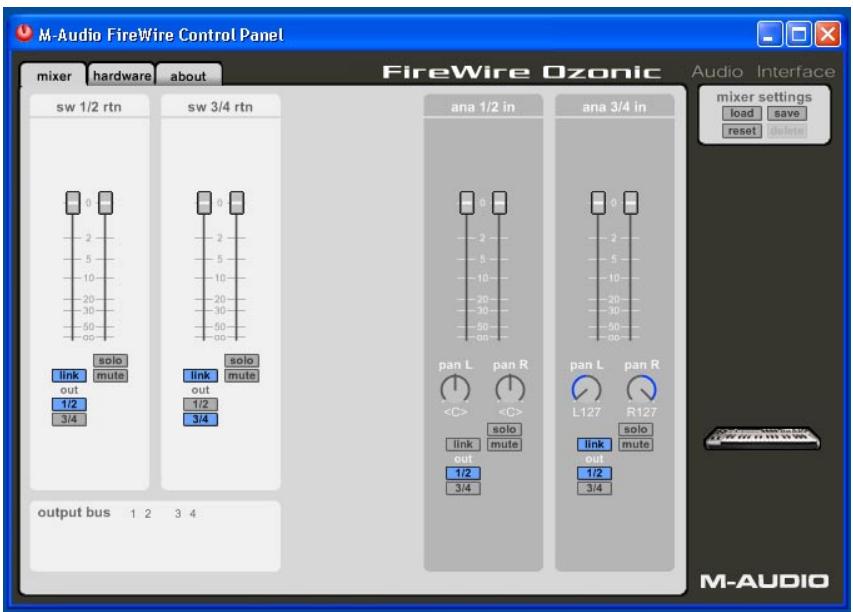Click the sw 3/4 rtn channel header
The height and width of the screenshot is (612, 853).
[x=220, y=107]
